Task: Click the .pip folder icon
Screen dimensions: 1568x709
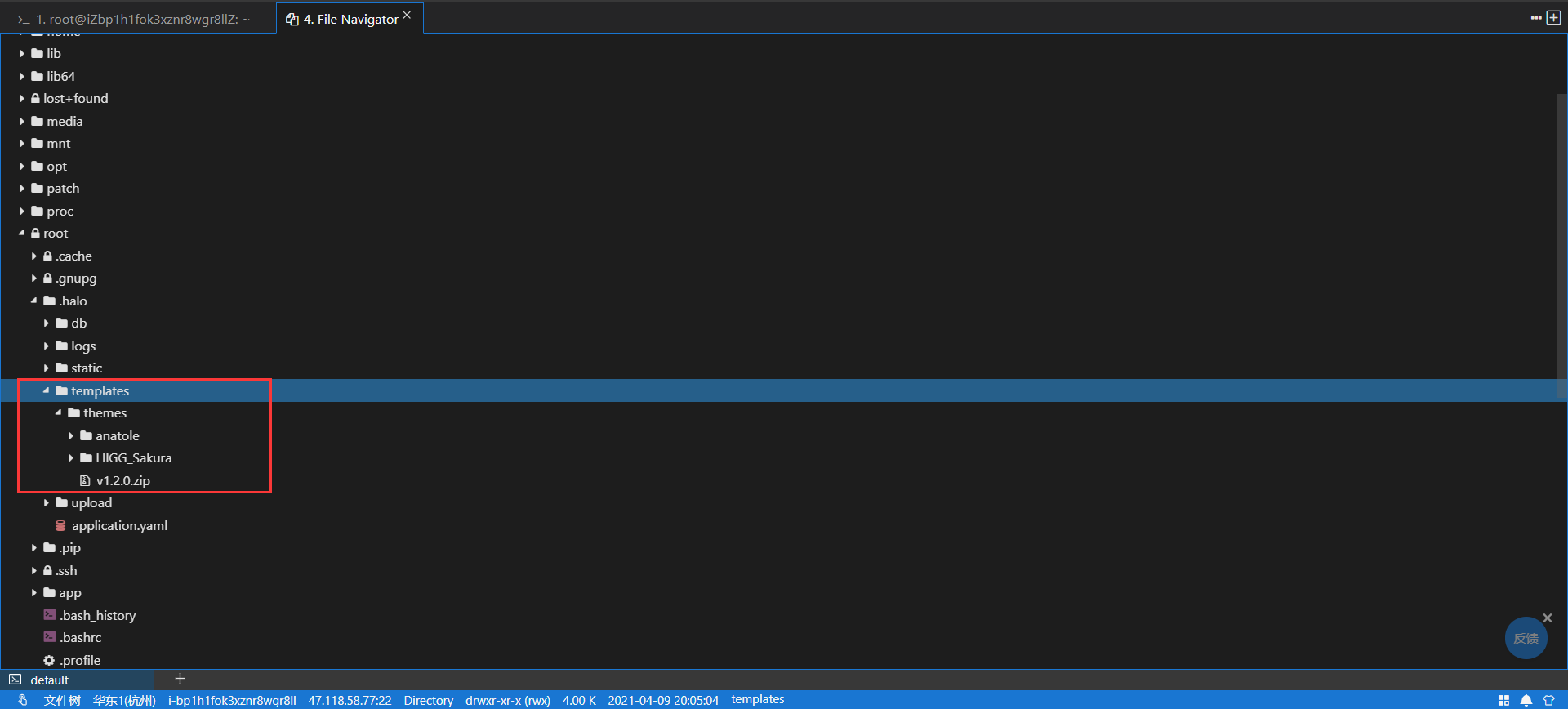Action: (49, 547)
